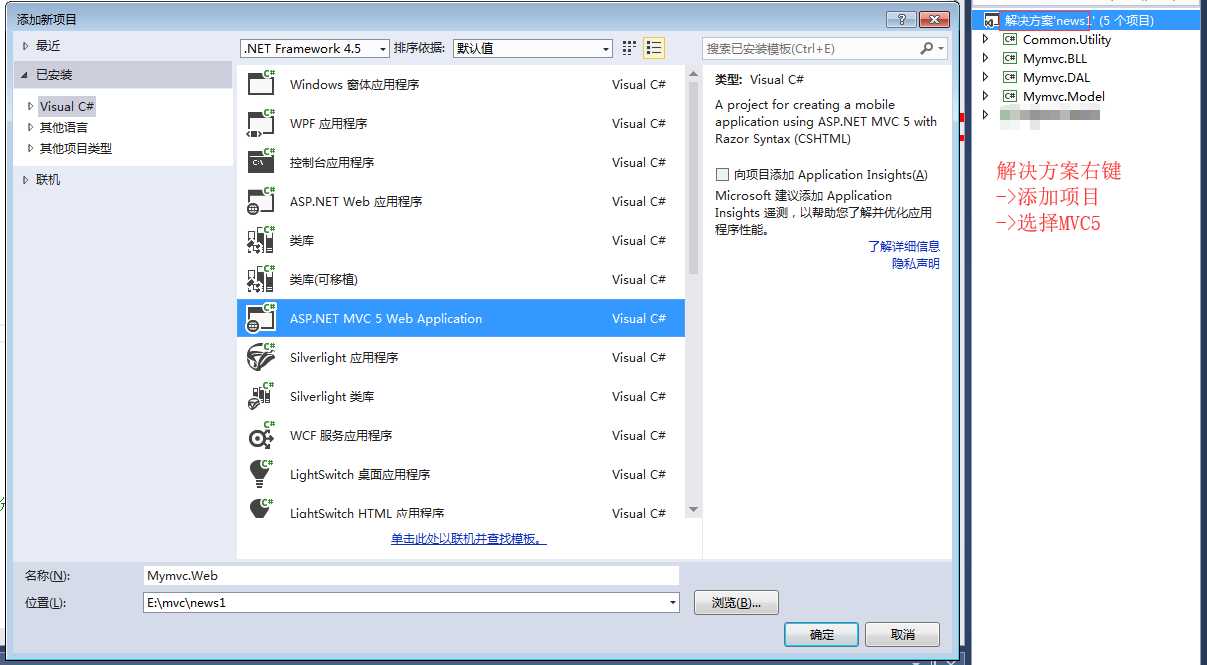Select the WCF 服务应用程序 template icon

(x=261, y=435)
